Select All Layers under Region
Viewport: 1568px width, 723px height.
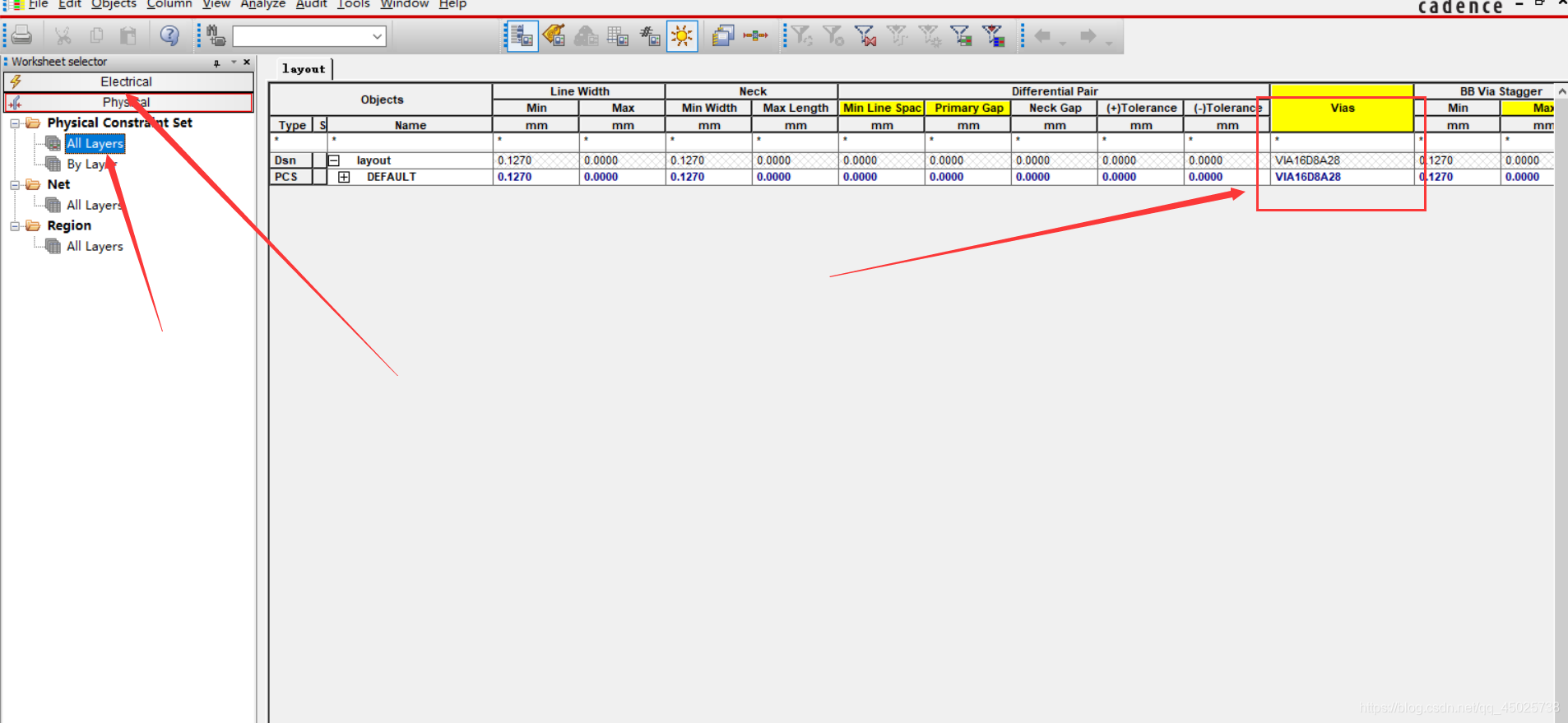(95, 247)
